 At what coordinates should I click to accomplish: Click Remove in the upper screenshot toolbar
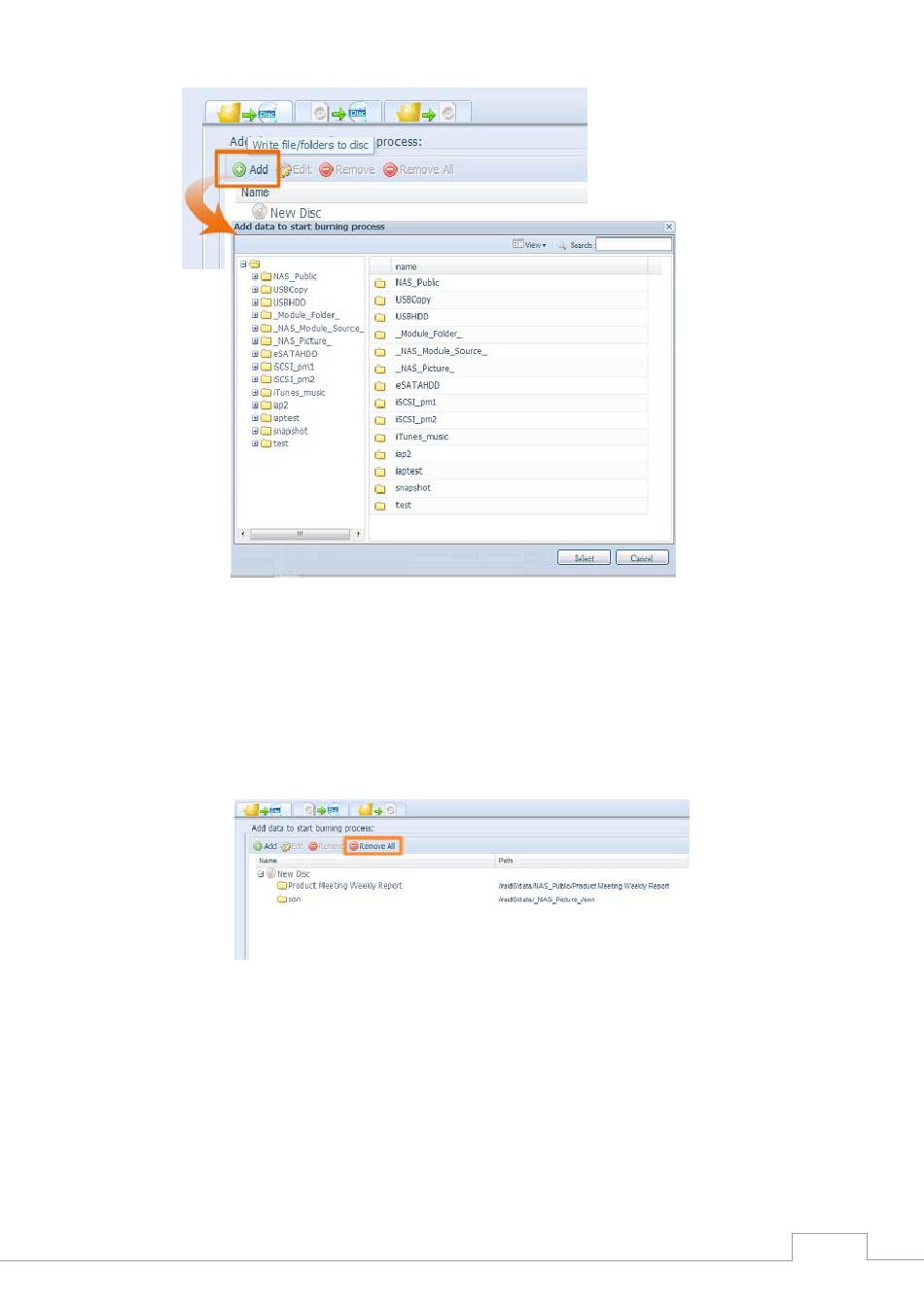[x=347, y=169]
